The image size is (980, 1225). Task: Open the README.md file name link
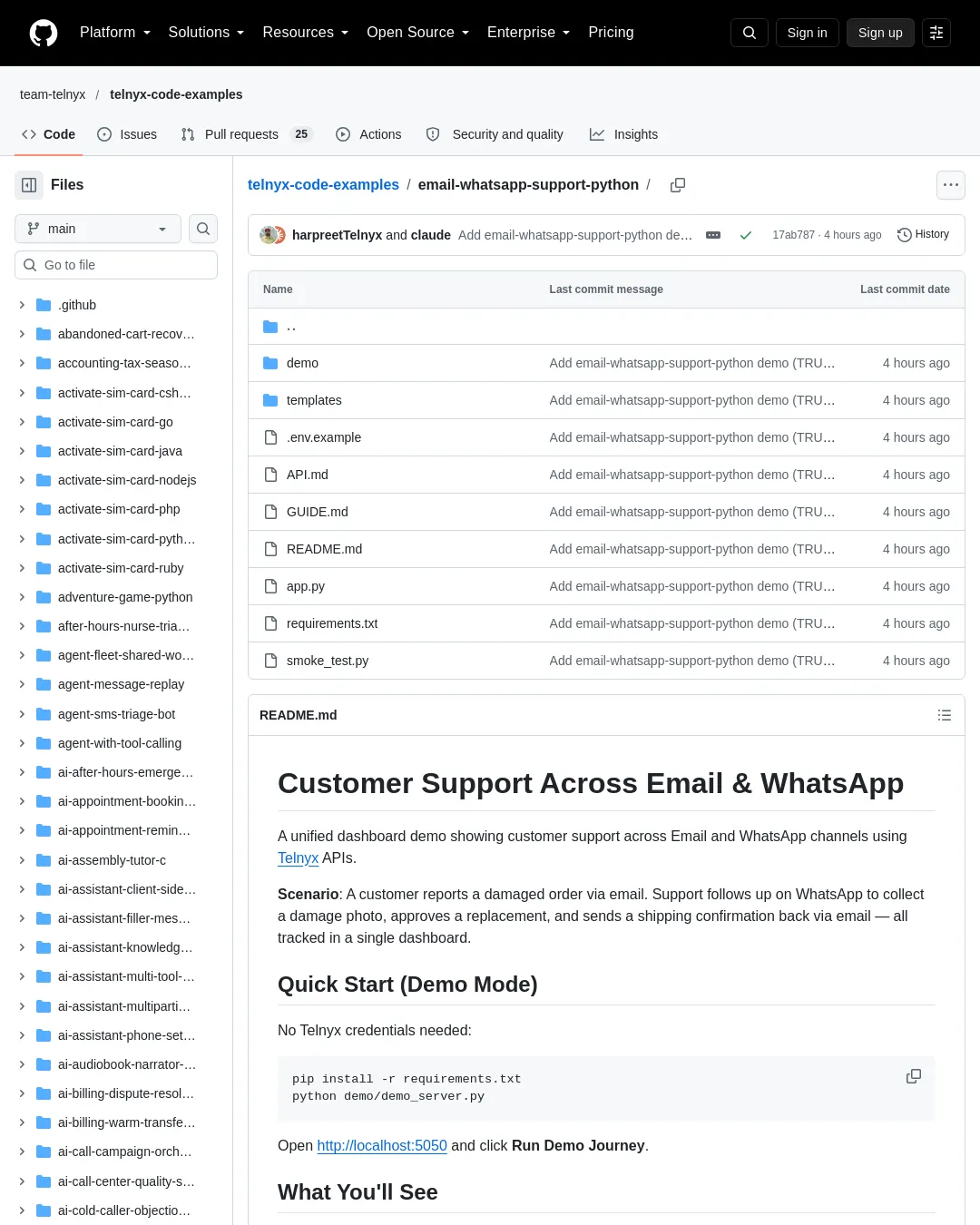324,549
